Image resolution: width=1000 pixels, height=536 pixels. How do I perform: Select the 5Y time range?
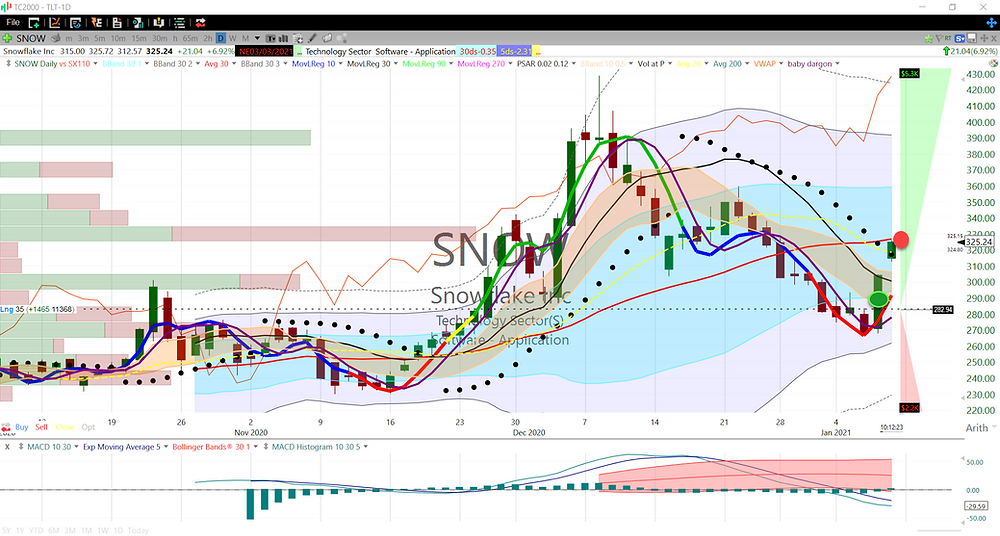[x=6, y=530]
